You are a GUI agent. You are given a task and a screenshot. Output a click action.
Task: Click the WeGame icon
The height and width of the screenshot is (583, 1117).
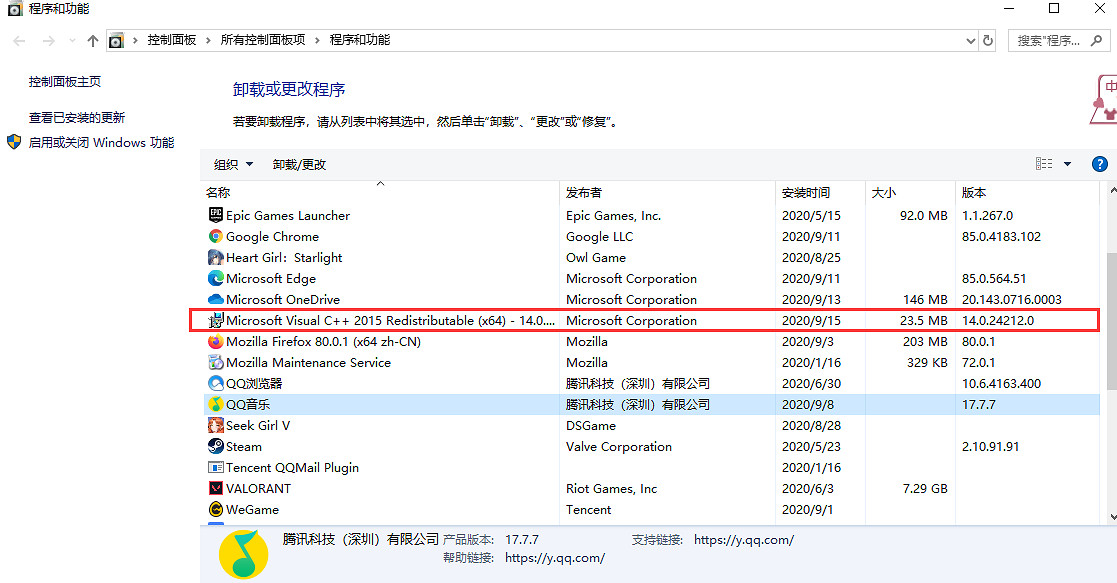[215, 509]
